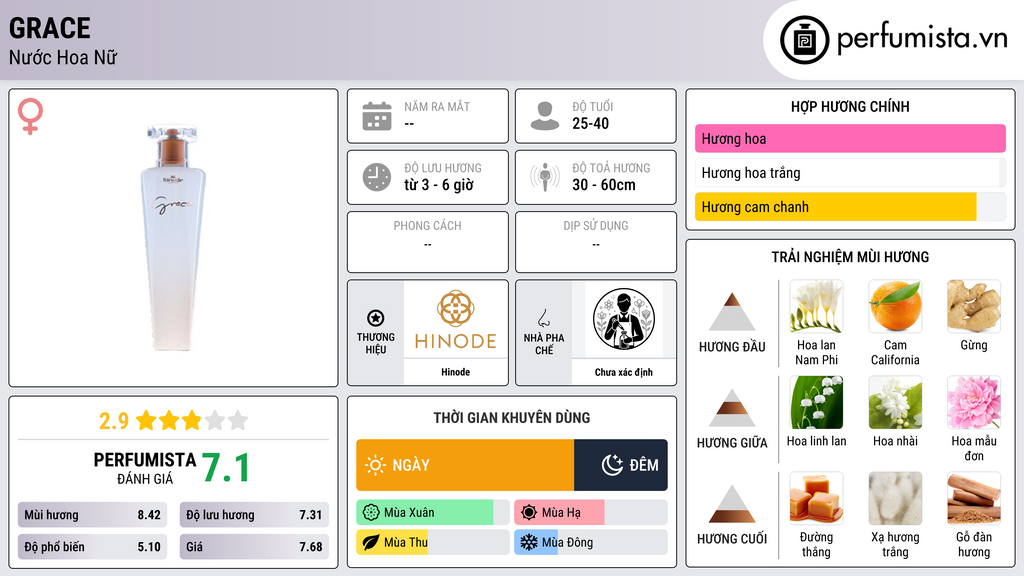This screenshot has width=1024, height=576.
Task: Click the dark Đêm usage bar
Action: (x=621, y=465)
